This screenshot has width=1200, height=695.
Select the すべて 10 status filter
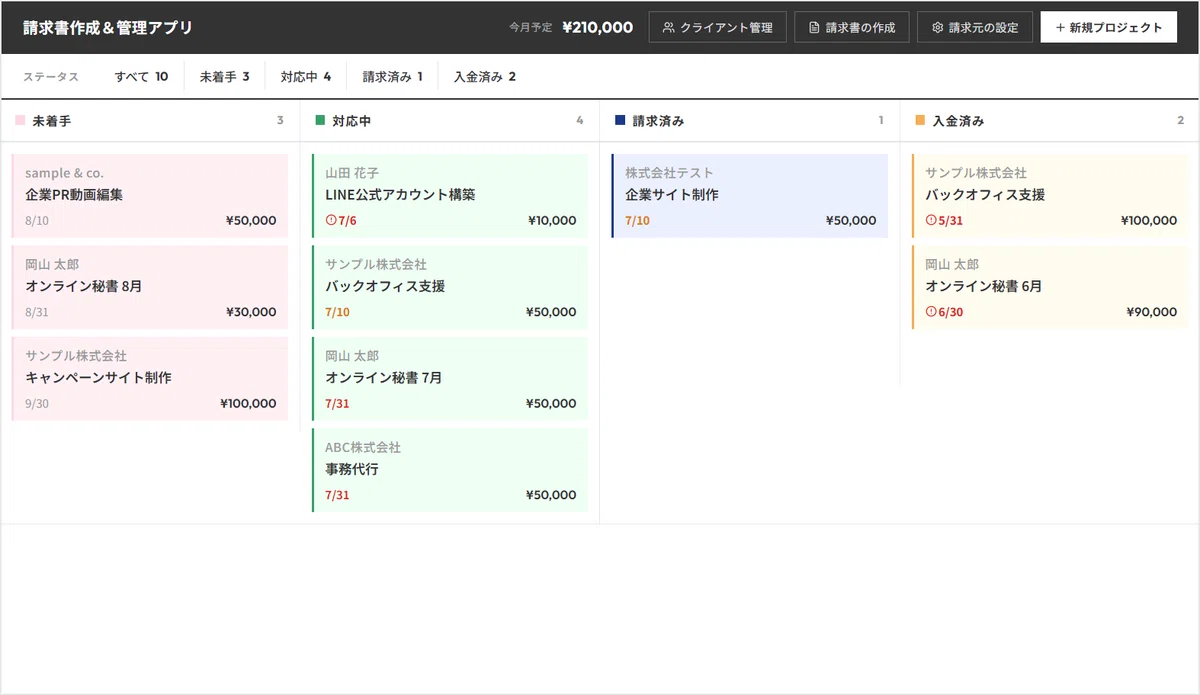pyautogui.click(x=141, y=76)
